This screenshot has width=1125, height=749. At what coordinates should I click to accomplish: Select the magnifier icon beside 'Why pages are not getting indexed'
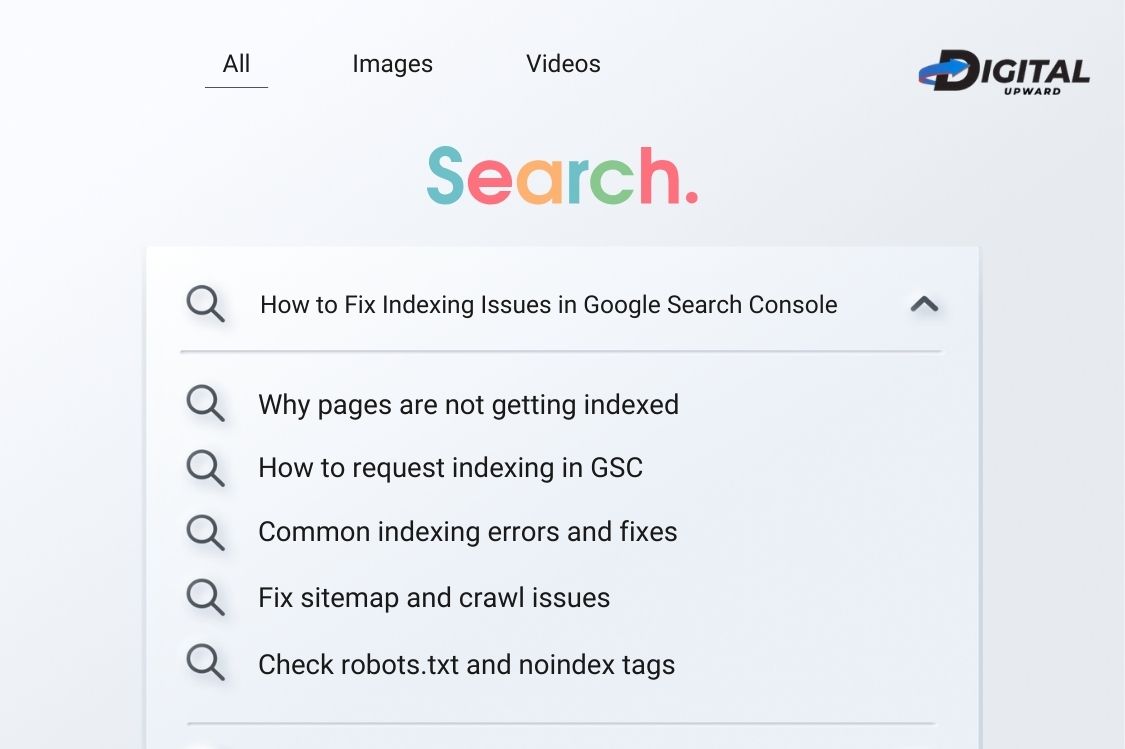pos(205,403)
